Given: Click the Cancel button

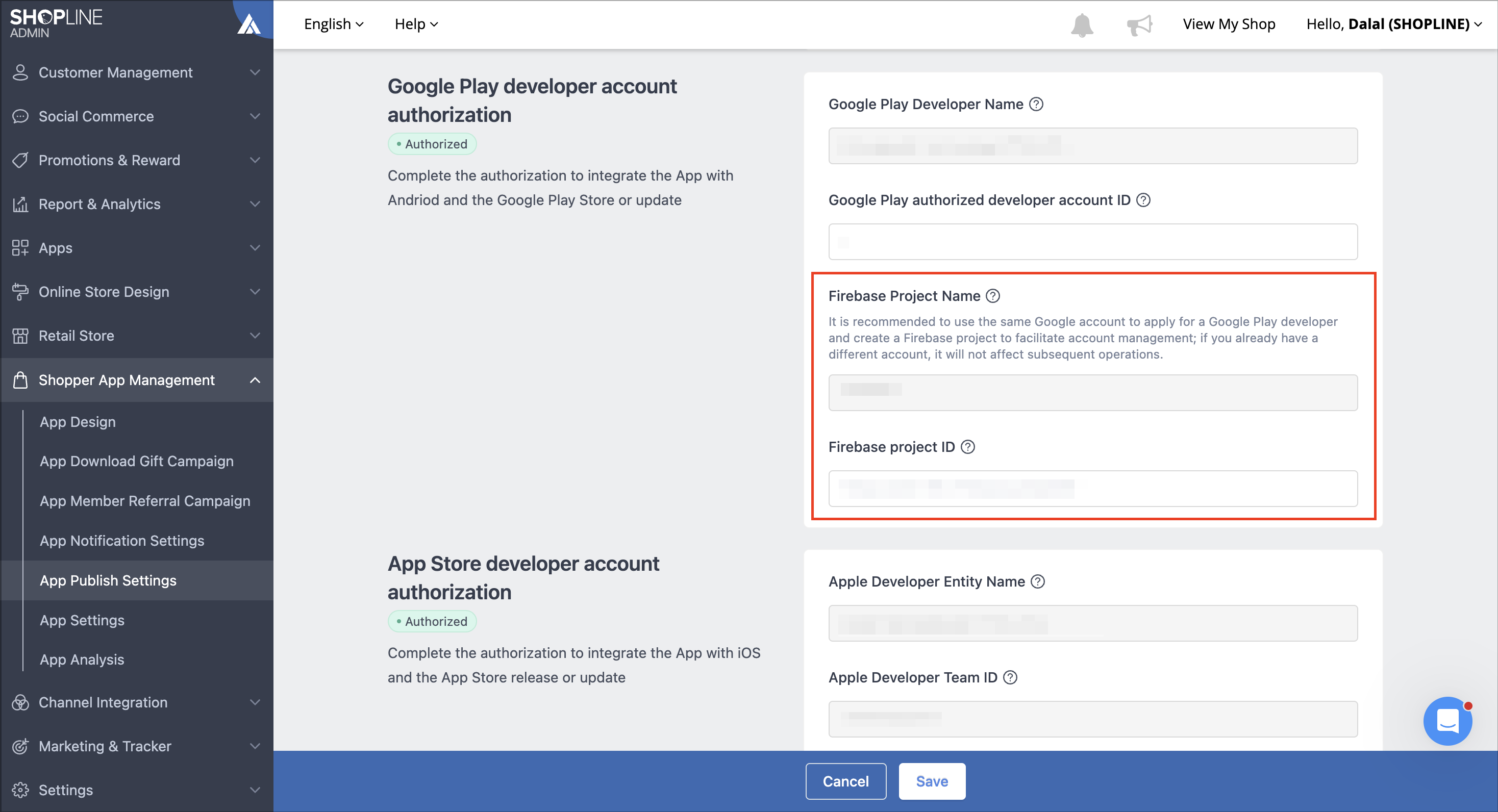Looking at the screenshot, I should [x=845, y=781].
